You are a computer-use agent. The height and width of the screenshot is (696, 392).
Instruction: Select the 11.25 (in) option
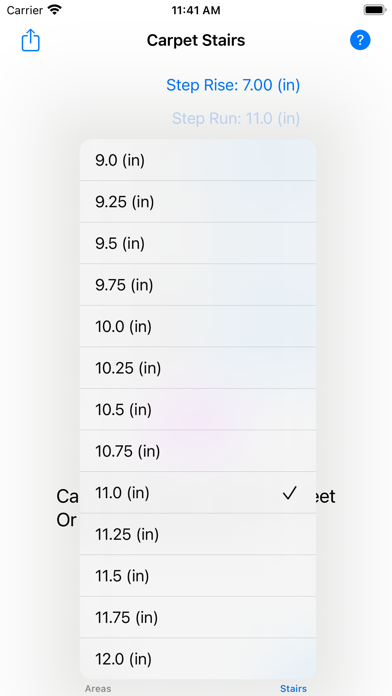198,534
